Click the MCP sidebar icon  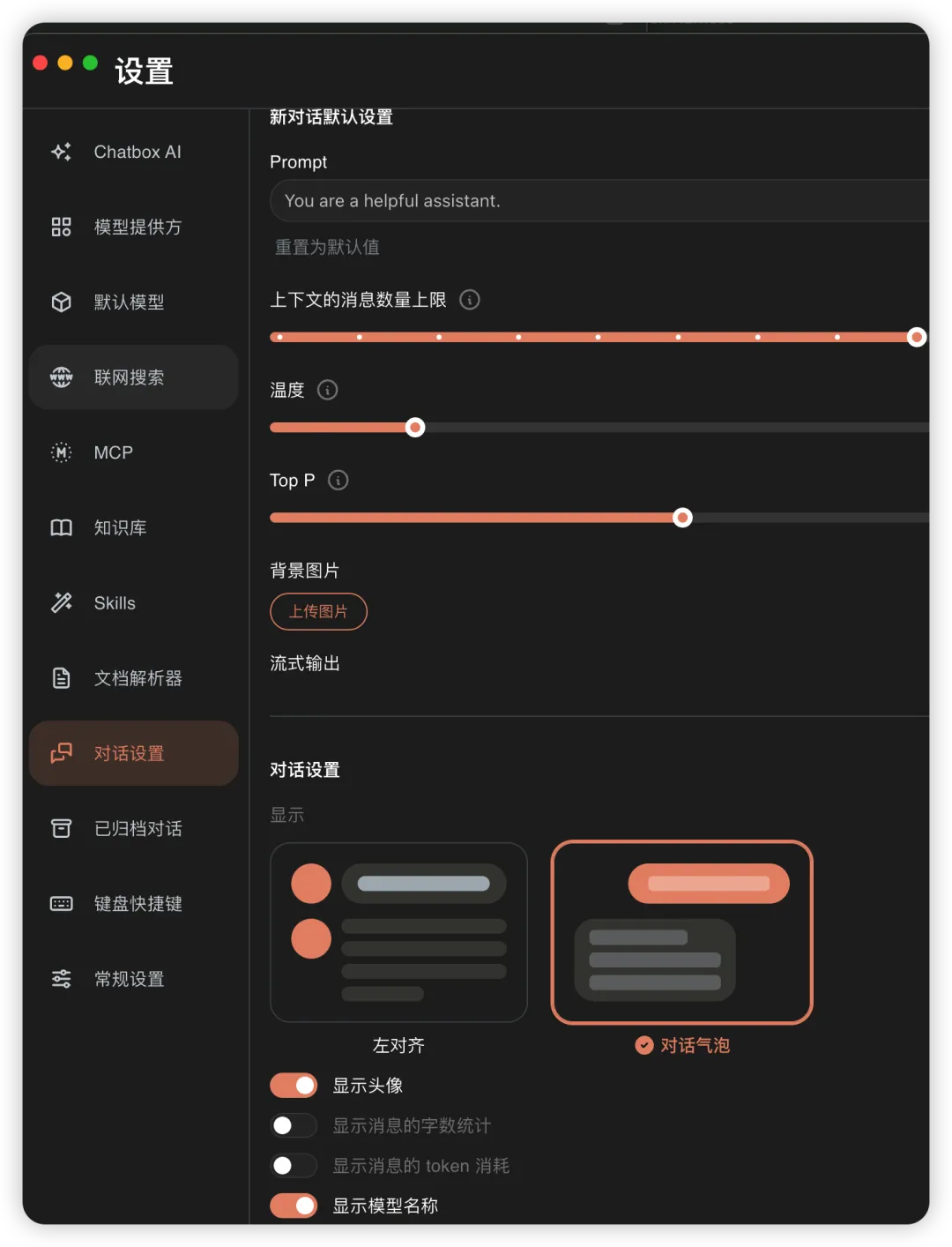61,452
